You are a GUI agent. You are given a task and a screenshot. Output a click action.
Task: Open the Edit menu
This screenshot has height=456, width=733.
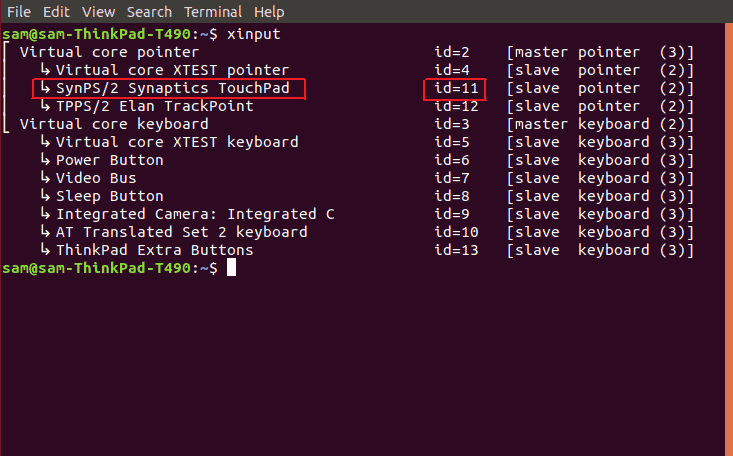point(56,12)
